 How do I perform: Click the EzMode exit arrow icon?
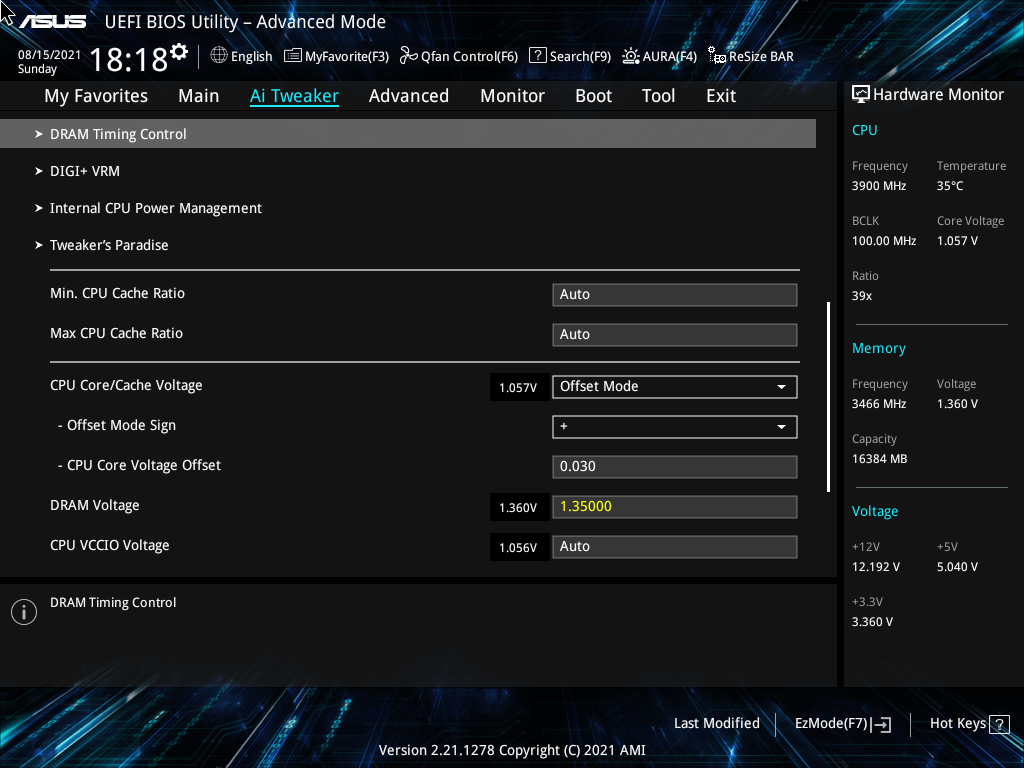point(881,724)
